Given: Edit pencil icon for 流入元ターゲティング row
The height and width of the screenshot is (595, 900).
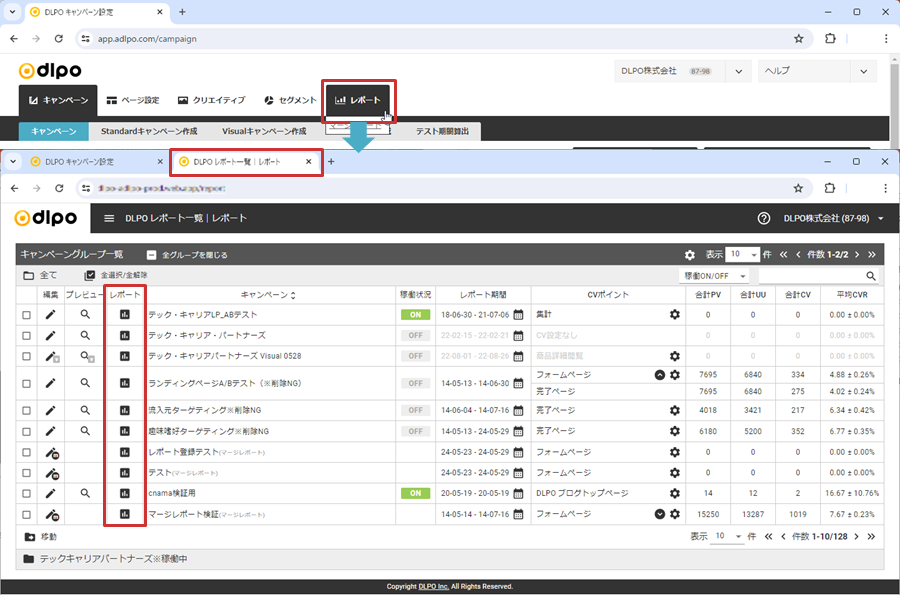Looking at the screenshot, I should 51,410.
